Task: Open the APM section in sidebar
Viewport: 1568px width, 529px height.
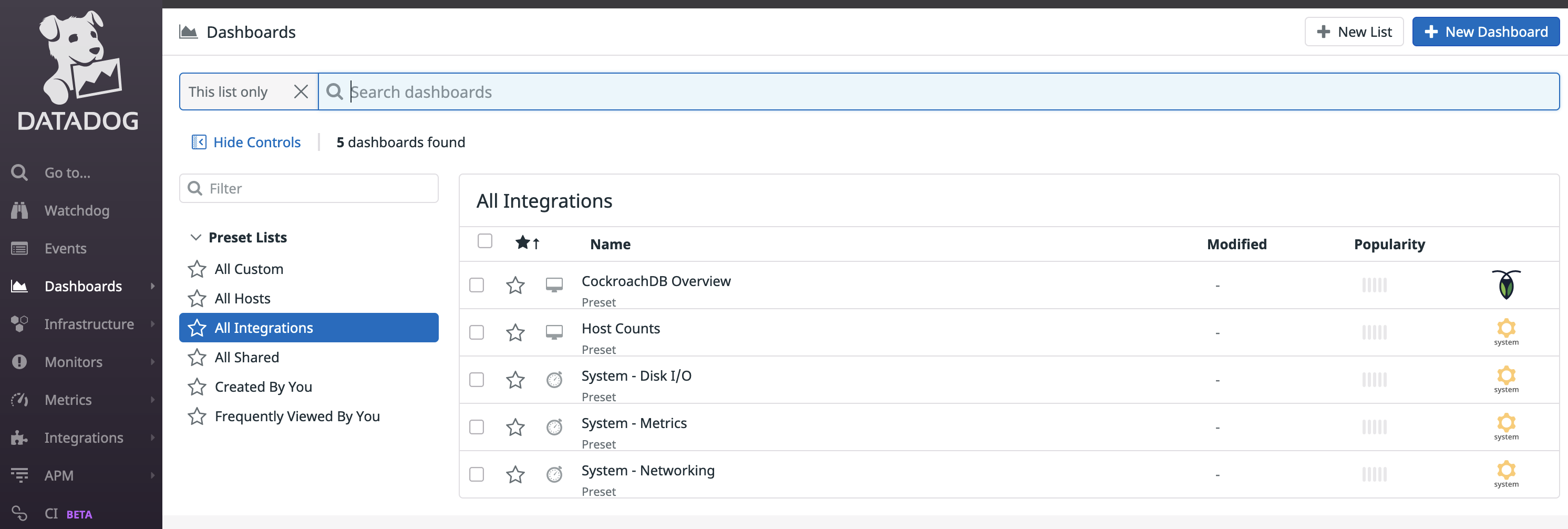Action: point(20,475)
